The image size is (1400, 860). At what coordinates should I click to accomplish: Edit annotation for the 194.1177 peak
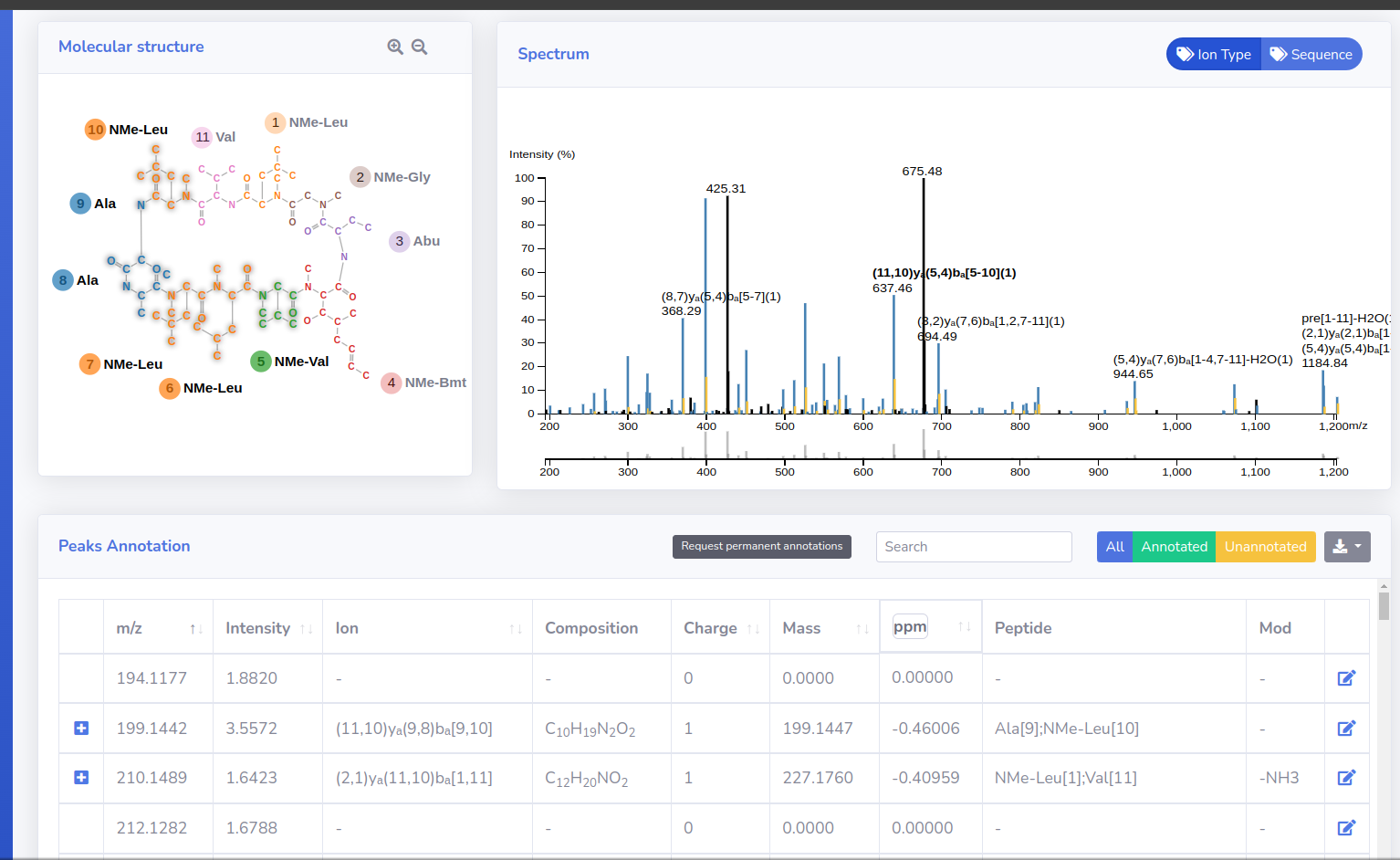(1346, 678)
